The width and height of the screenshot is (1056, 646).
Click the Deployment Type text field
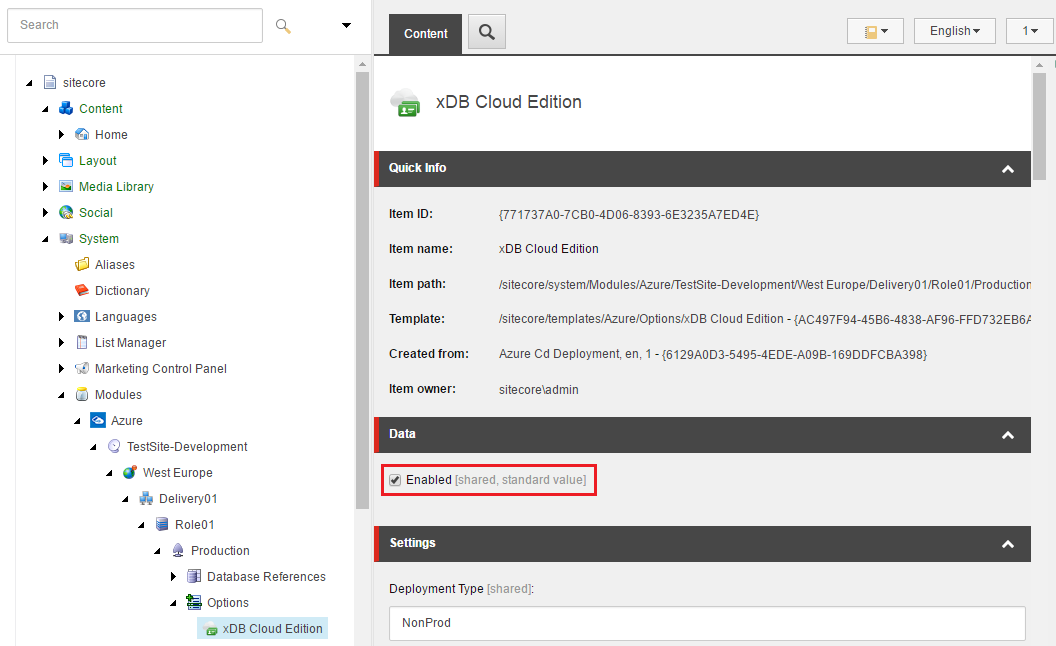(x=706, y=622)
